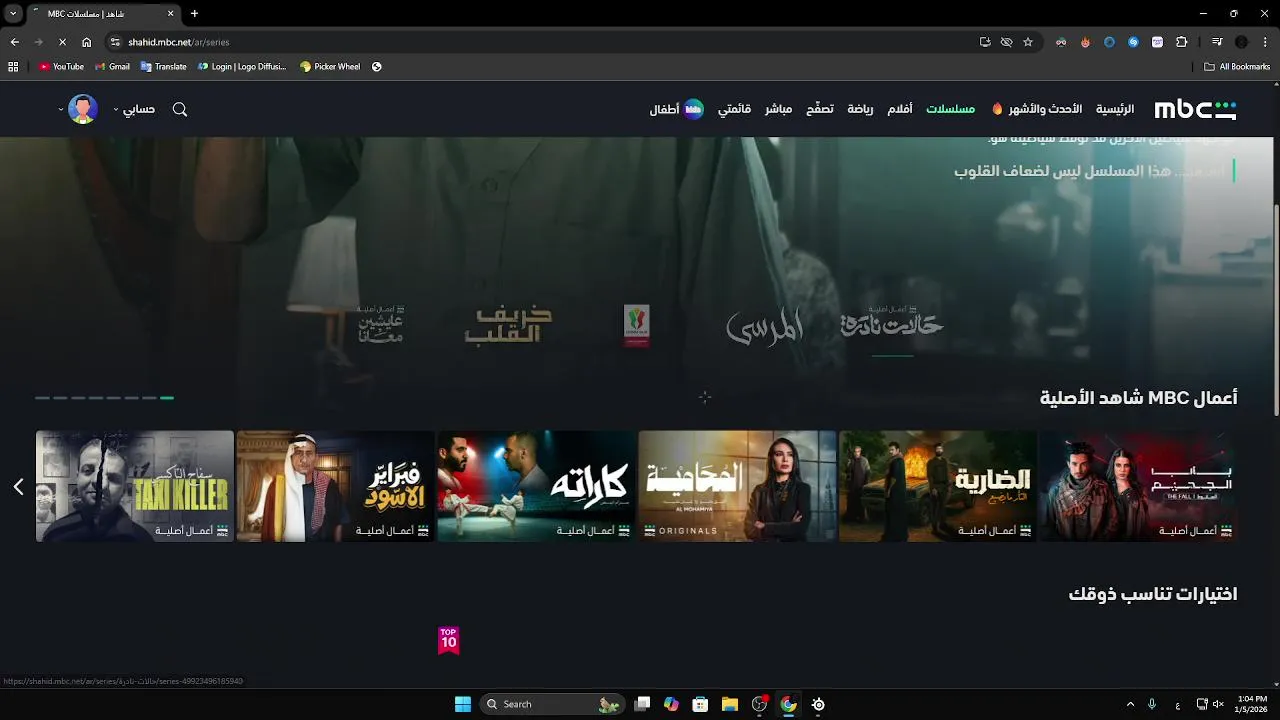Open File Explorer from taskbar
This screenshot has height=720, width=1280.
730,704
